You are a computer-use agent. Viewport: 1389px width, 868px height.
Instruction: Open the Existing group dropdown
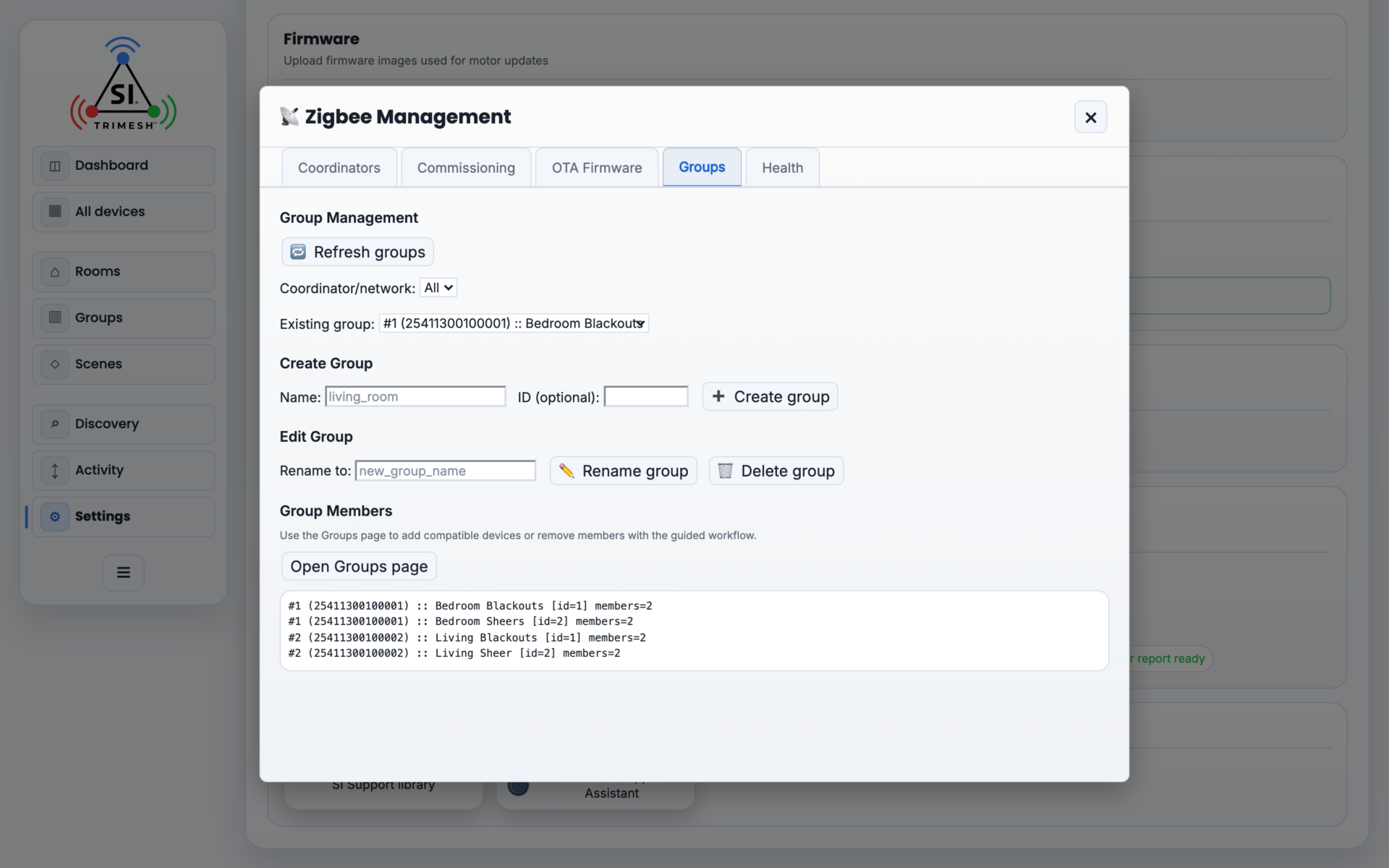pos(514,323)
